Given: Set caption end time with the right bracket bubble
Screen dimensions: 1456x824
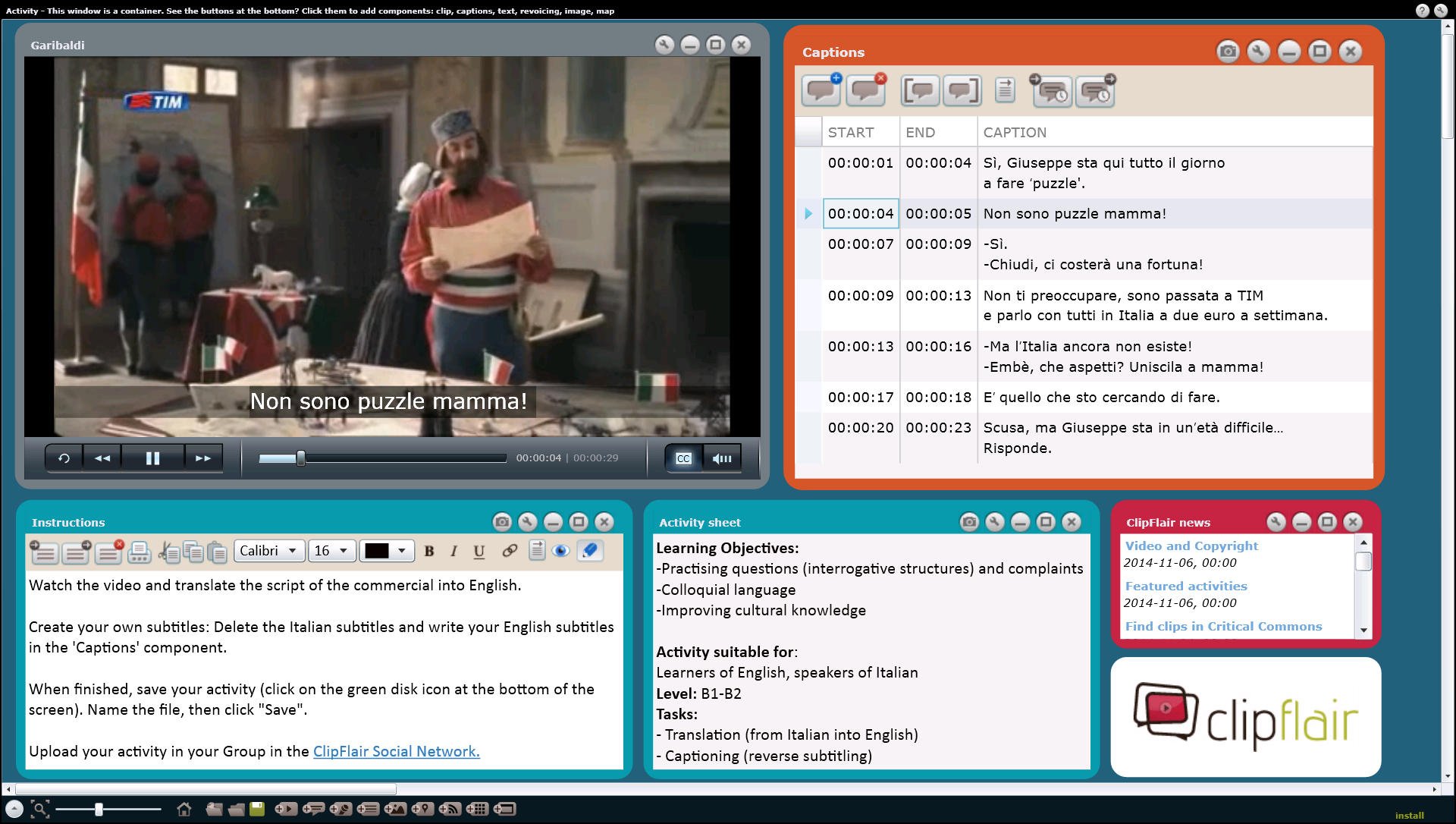Looking at the screenshot, I should click(962, 90).
